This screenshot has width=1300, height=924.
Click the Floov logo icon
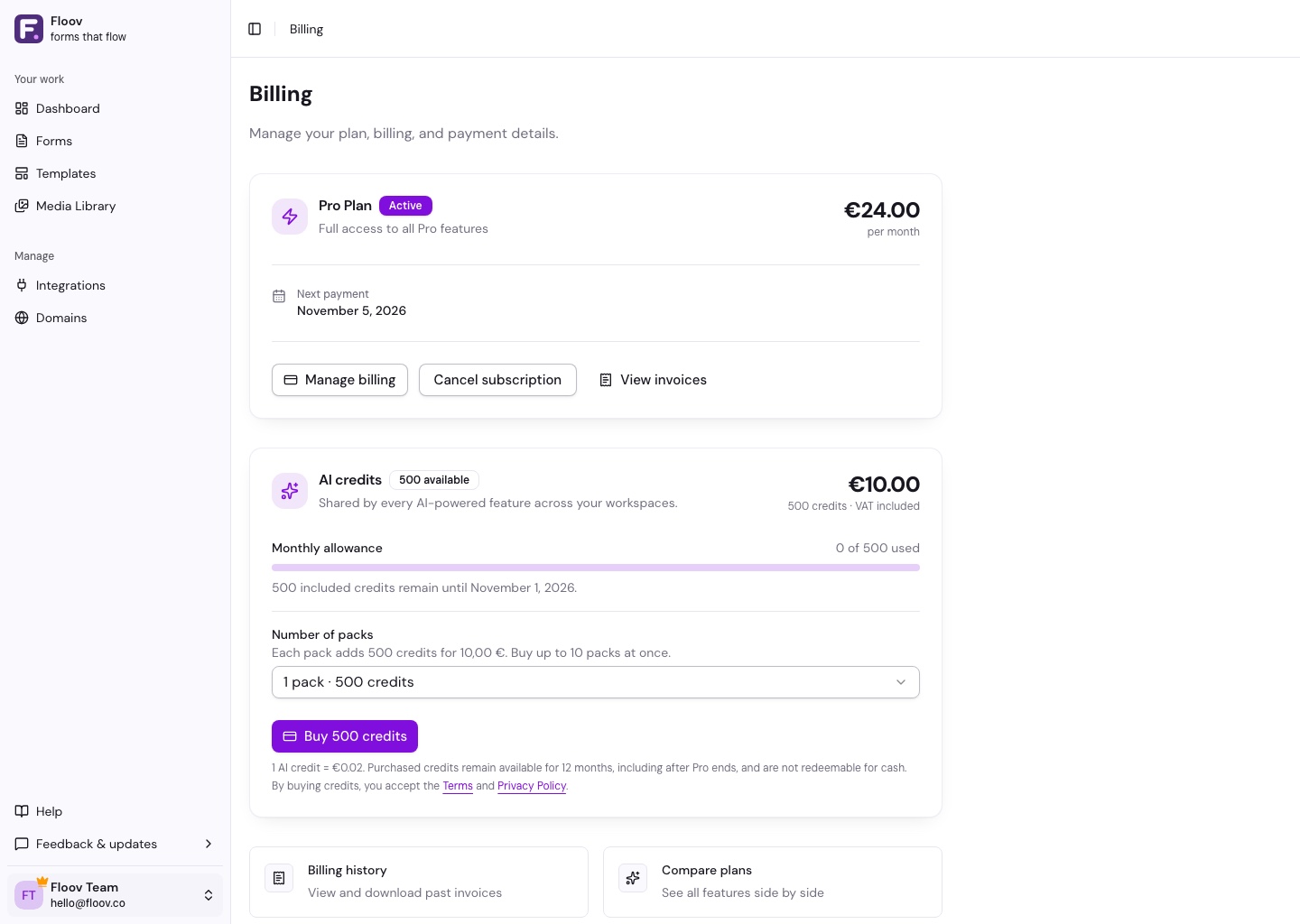29,29
